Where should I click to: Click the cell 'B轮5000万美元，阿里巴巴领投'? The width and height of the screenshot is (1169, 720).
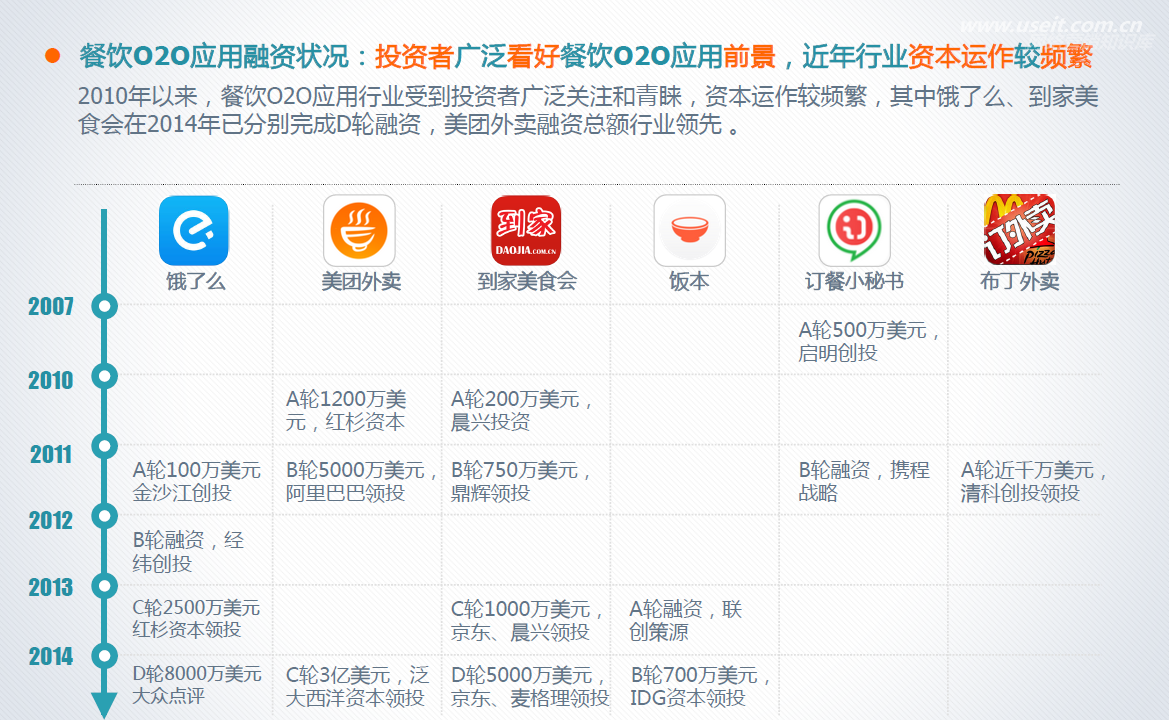(x=361, y=481)
